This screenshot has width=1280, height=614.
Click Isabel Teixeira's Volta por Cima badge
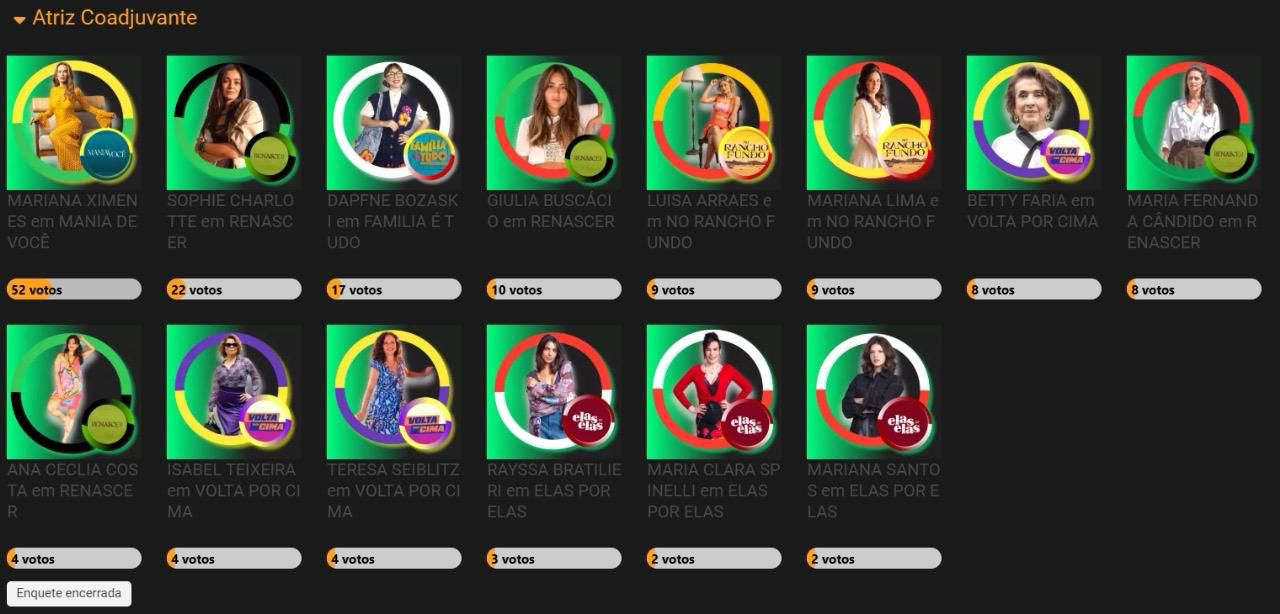[266, 425]
